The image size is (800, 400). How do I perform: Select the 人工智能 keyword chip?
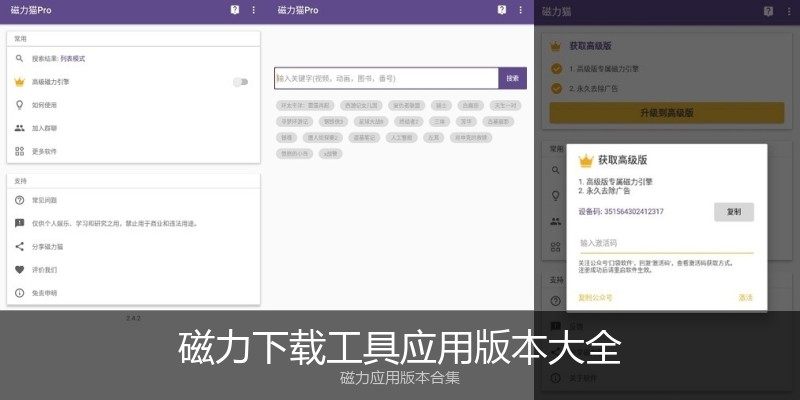point(401,137)
